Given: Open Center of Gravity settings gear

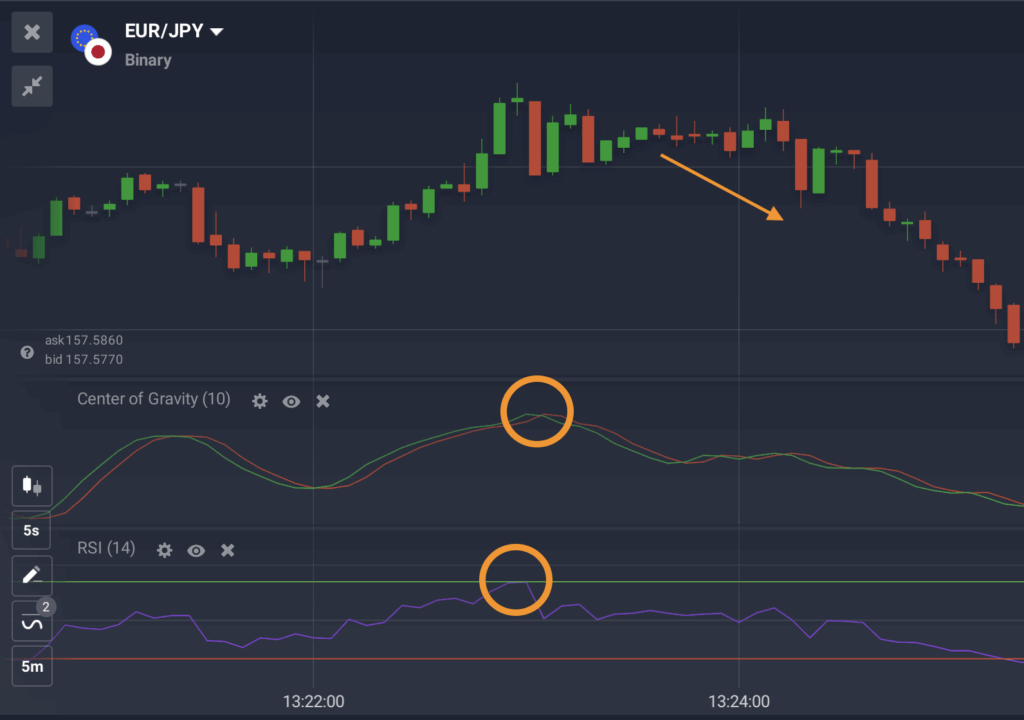Looking at the screenshot, I should [x=260, y=401].
